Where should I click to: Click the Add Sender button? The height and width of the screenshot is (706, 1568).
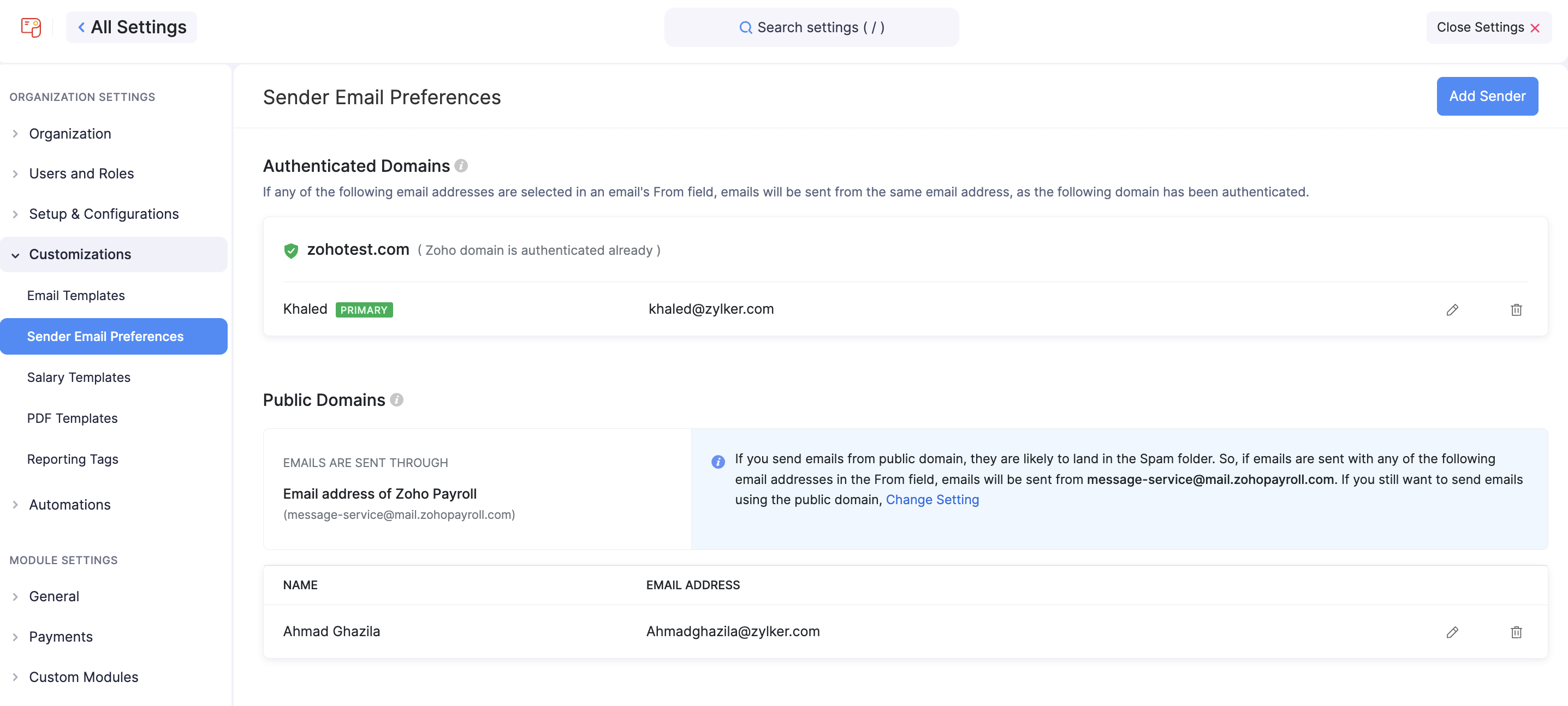point(1487,96)
